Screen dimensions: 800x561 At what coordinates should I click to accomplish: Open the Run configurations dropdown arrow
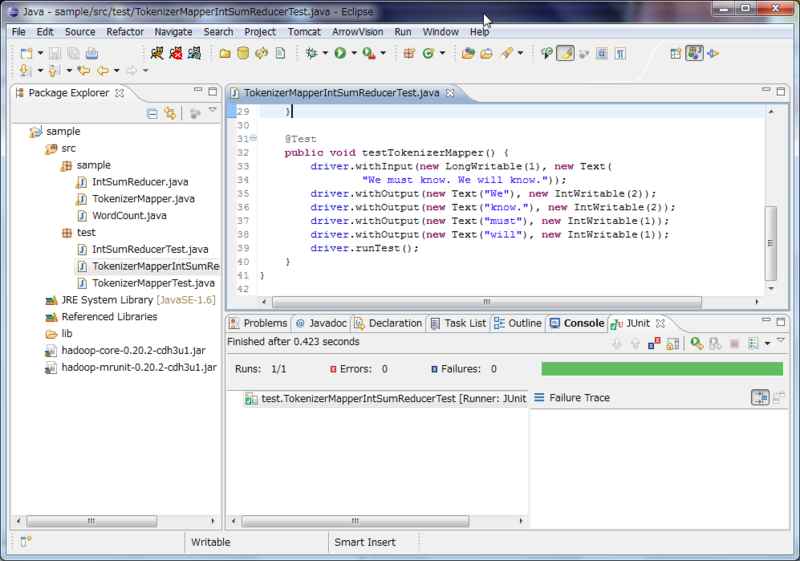[354, 53]
